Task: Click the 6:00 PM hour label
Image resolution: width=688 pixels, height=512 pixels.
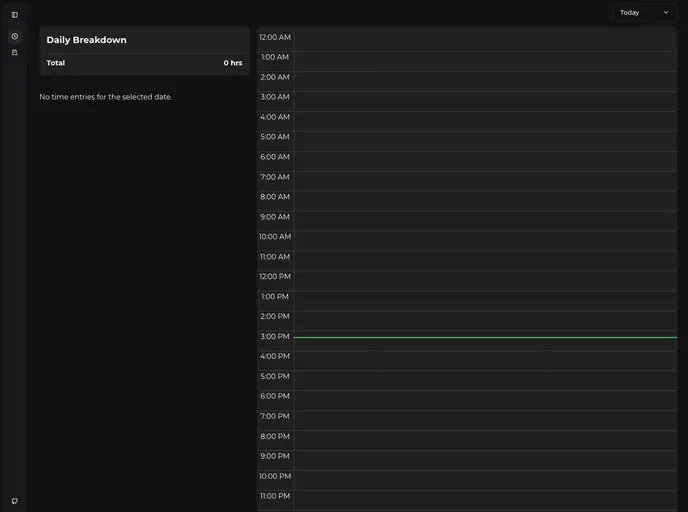Action: (x=275, y=397)
